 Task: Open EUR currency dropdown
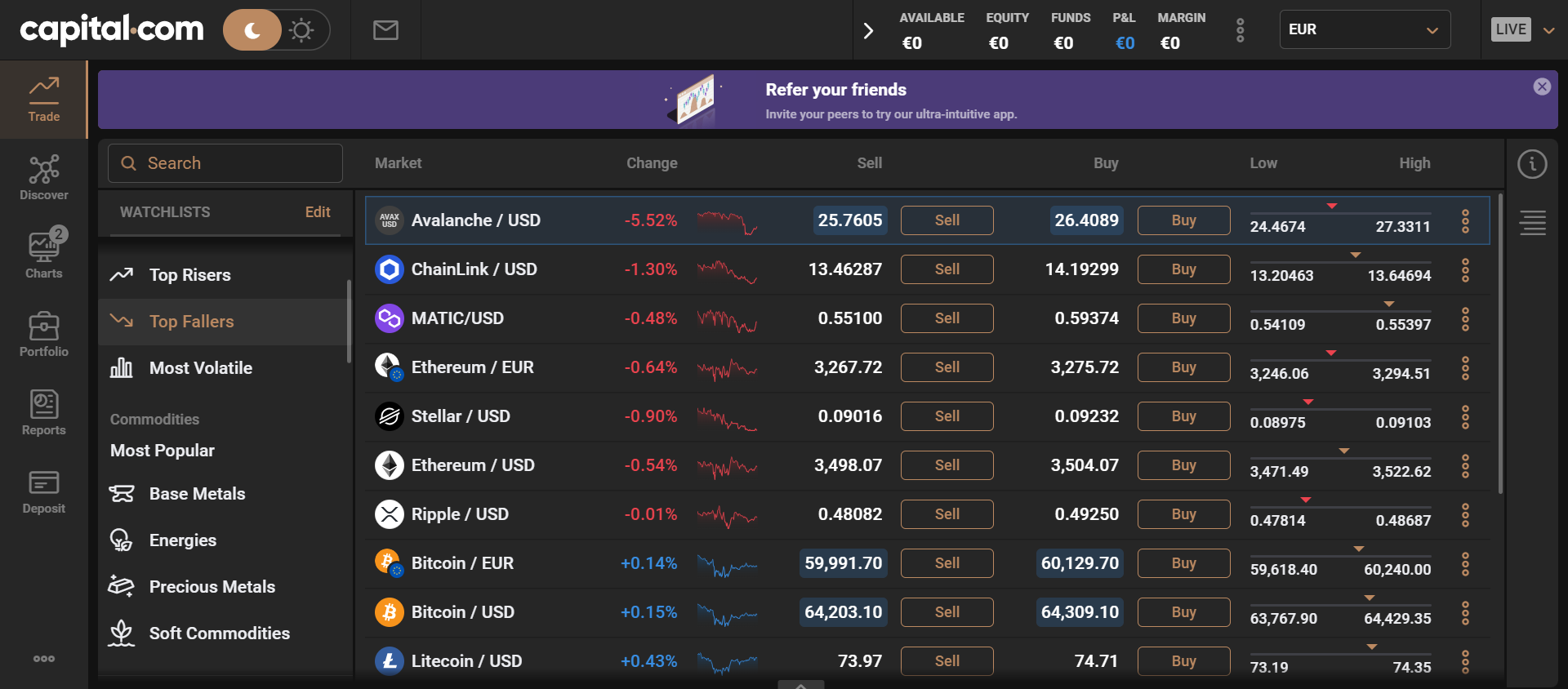click(x=1365, y=29)
